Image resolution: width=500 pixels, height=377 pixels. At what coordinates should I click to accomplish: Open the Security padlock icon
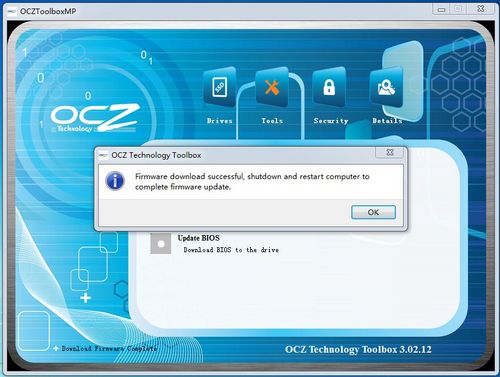click(x=329, y=87)
